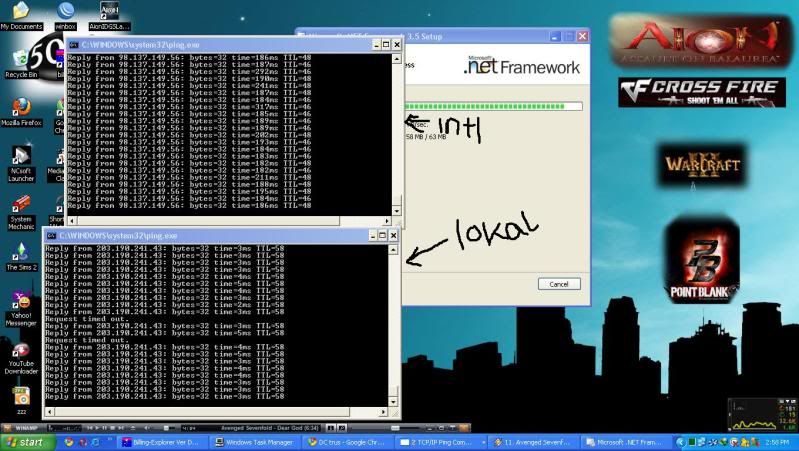Open system menu icon of top ping window
The width and height of the screenshot is (799, 451).
[74, 45]
